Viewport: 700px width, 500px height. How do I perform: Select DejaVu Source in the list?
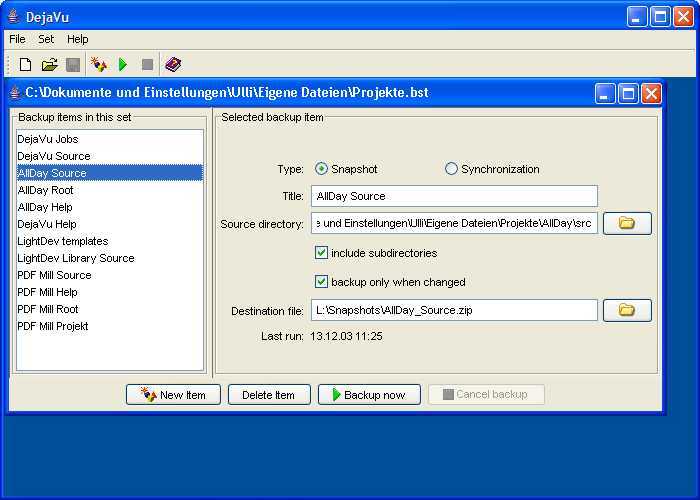pyautogui.click(x=110, y=156)
